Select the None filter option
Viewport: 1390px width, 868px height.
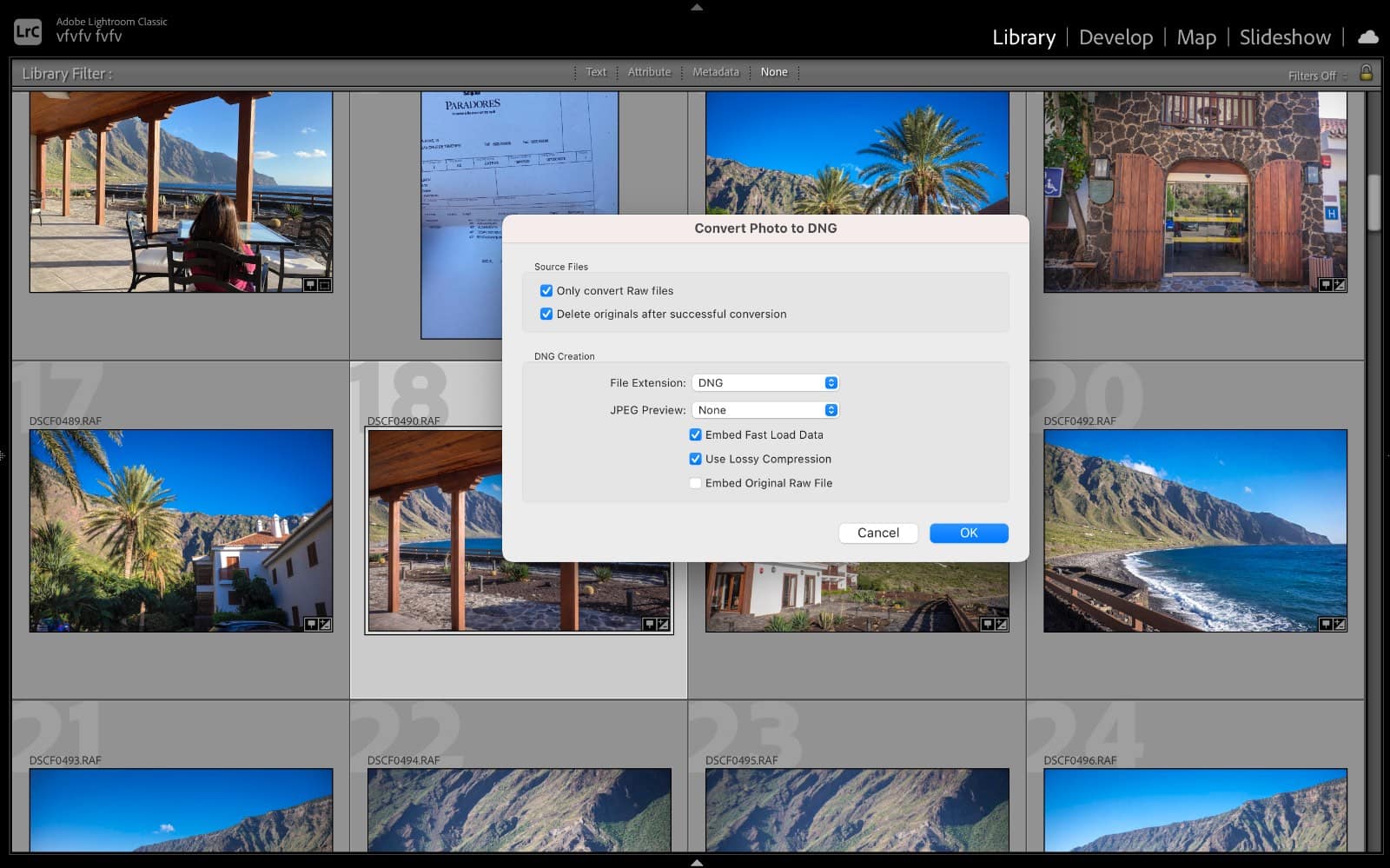click(774, 72)
